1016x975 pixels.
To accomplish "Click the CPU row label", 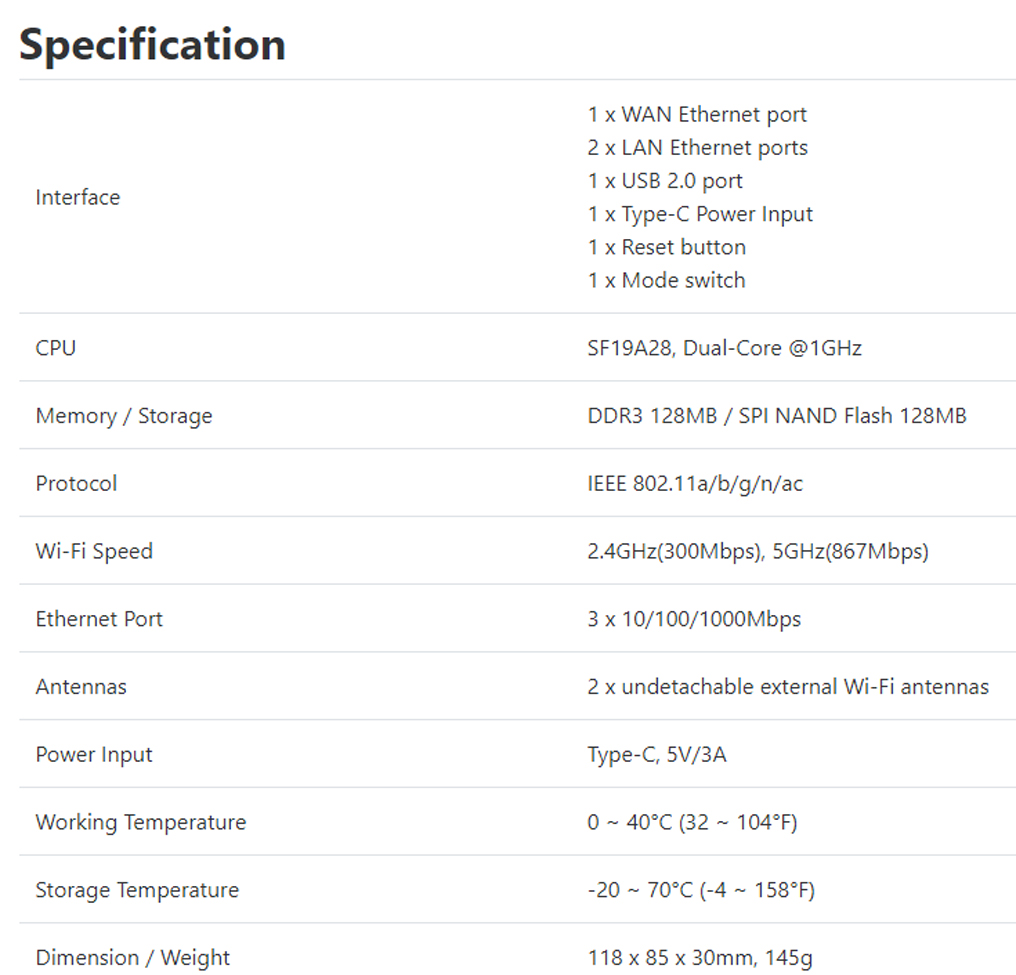I will pyautogui.click(x=56, y=348).
